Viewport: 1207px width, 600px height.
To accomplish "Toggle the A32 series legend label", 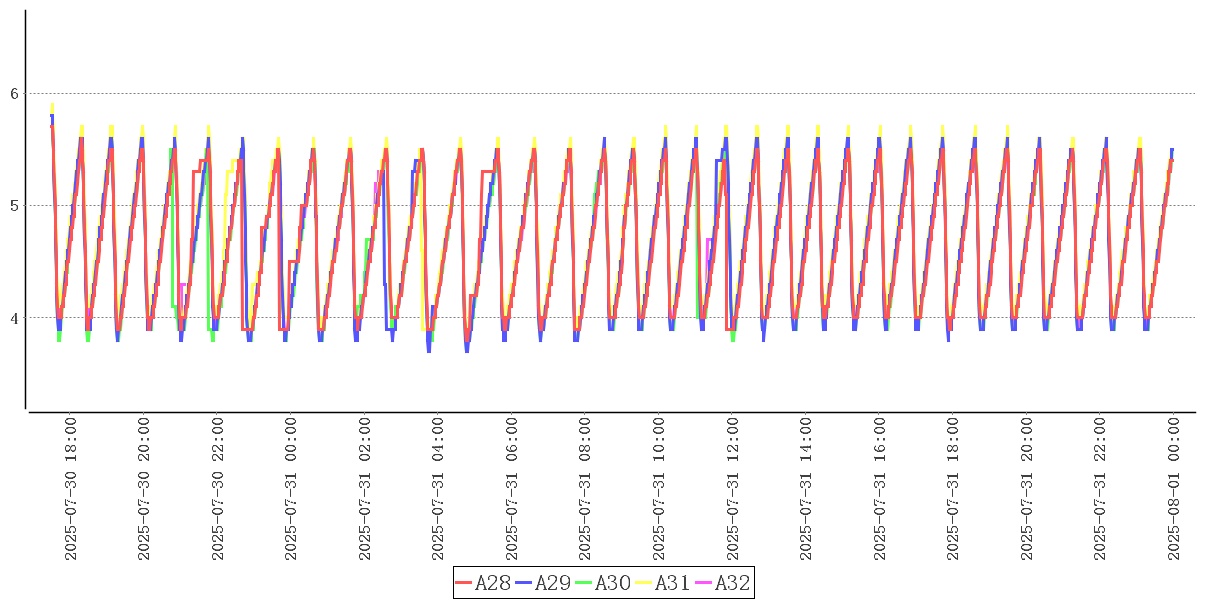I will click(732, 583).
